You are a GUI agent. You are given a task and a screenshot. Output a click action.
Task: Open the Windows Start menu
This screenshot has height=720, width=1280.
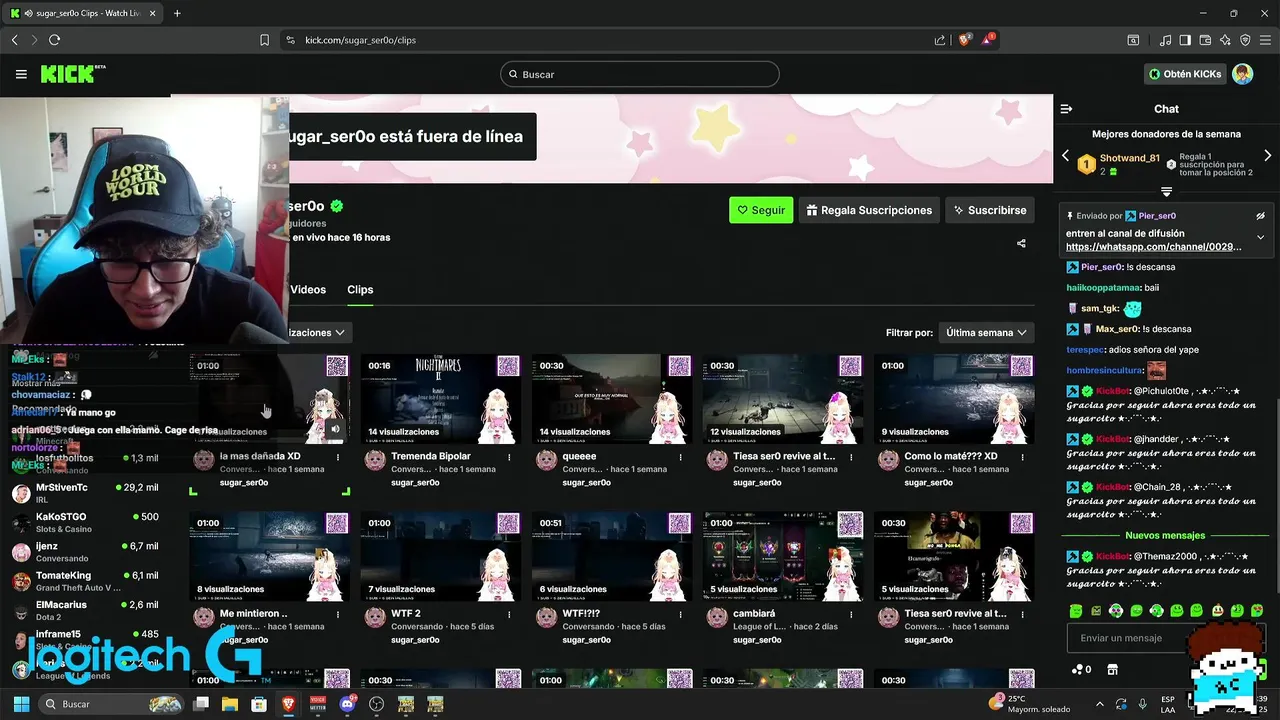pos(21,704)
